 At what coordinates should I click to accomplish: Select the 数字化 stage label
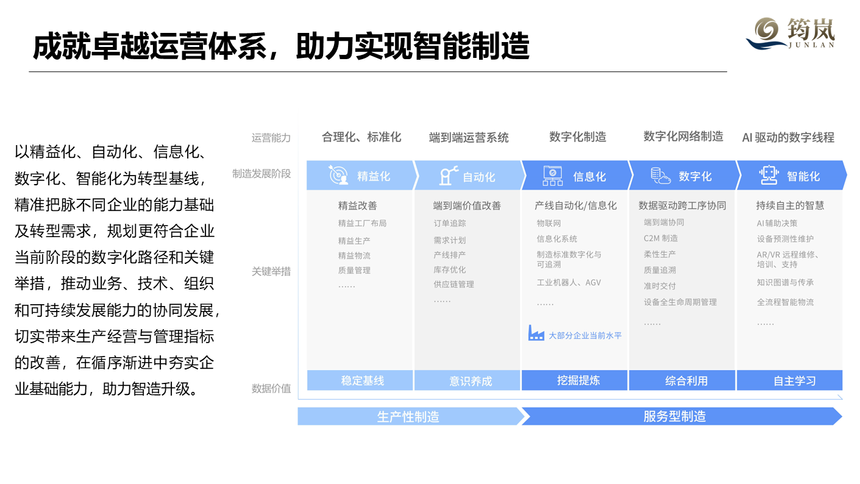(695, 177)
